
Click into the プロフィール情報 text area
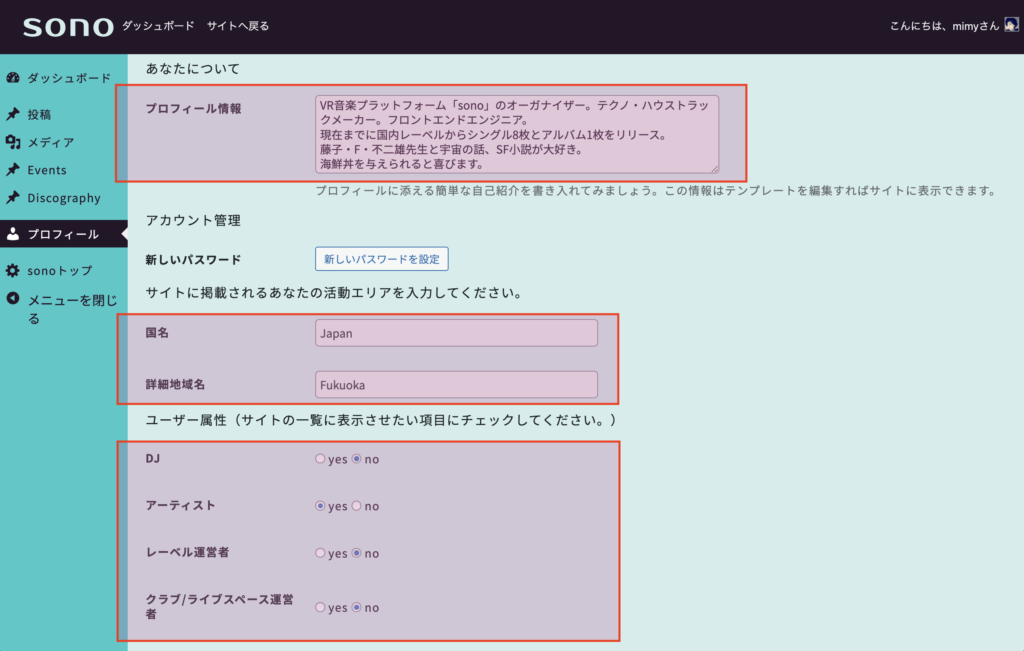[x=516, y=134]
